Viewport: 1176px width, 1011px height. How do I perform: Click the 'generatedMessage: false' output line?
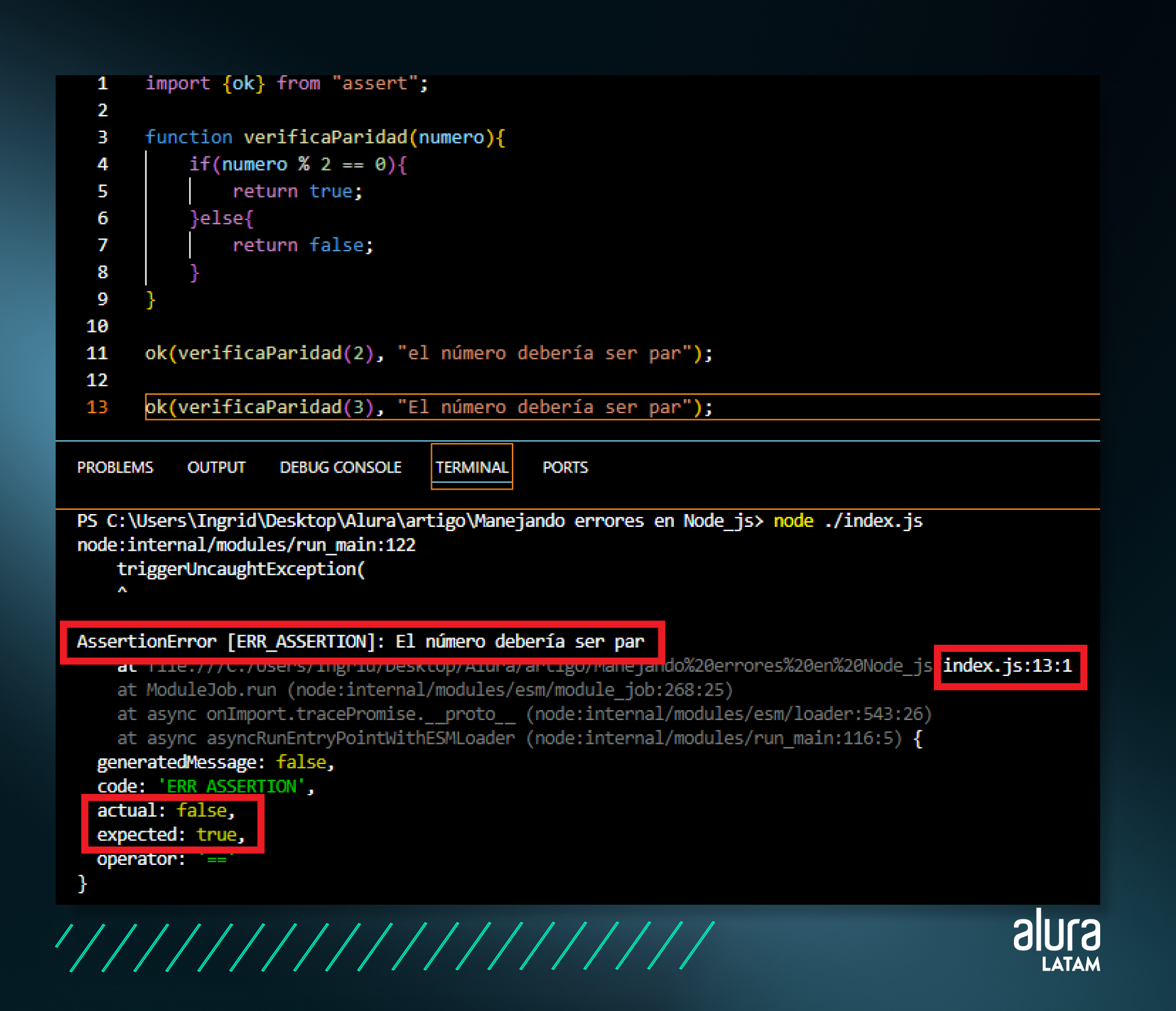click(x=216, y=762)
